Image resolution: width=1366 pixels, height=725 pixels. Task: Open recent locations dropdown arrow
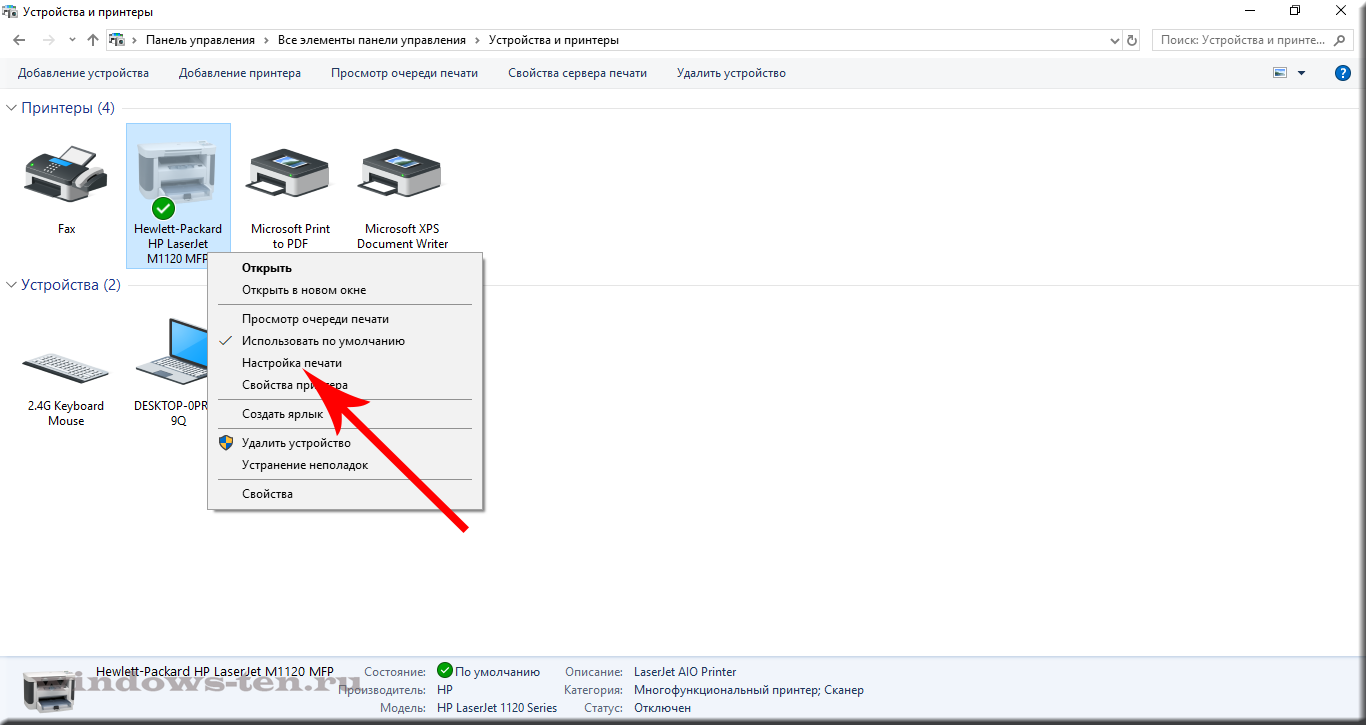coord(72,40)
